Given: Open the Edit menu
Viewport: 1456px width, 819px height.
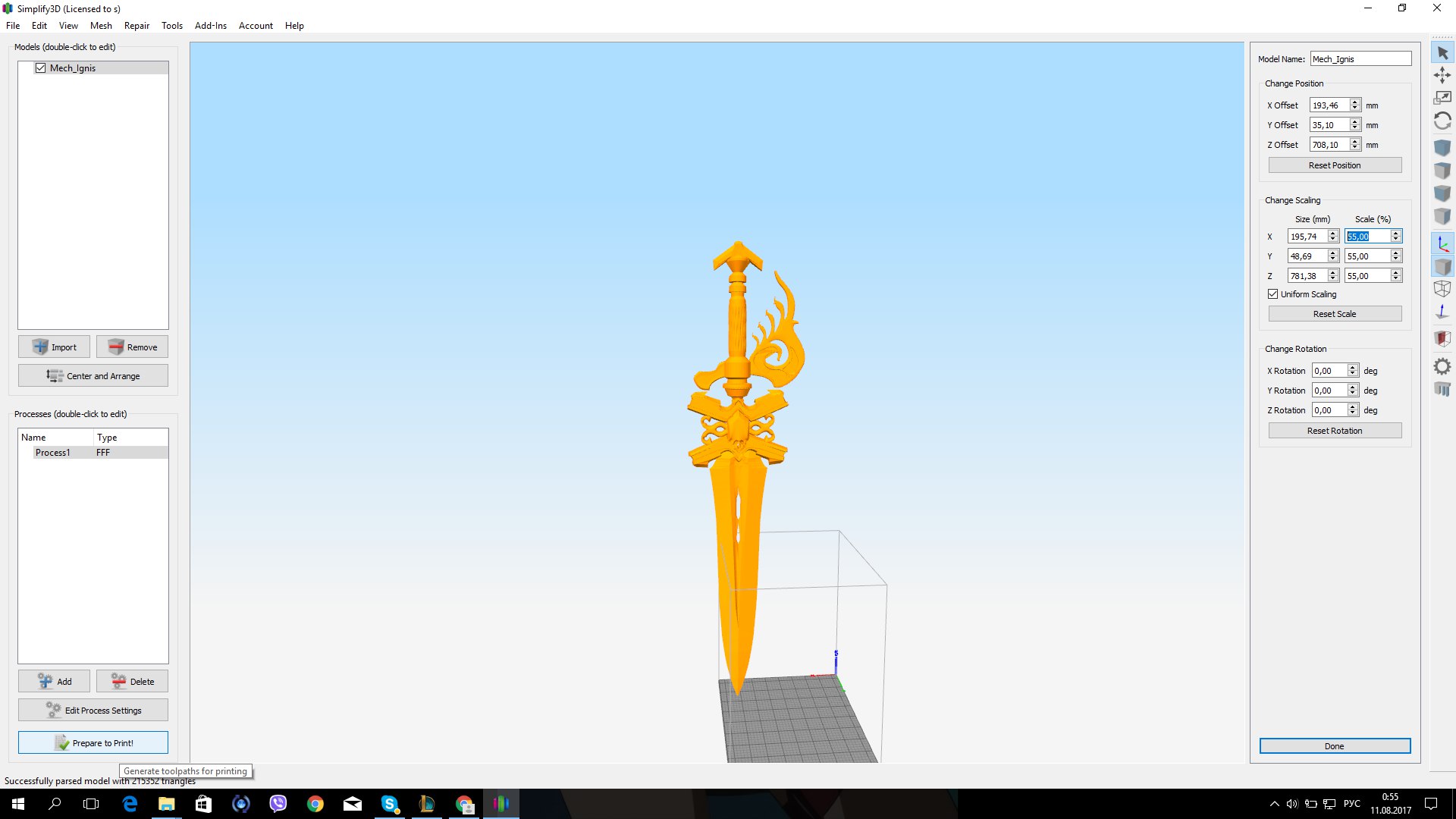Looking at the screenshot, I should click(39, 26).
